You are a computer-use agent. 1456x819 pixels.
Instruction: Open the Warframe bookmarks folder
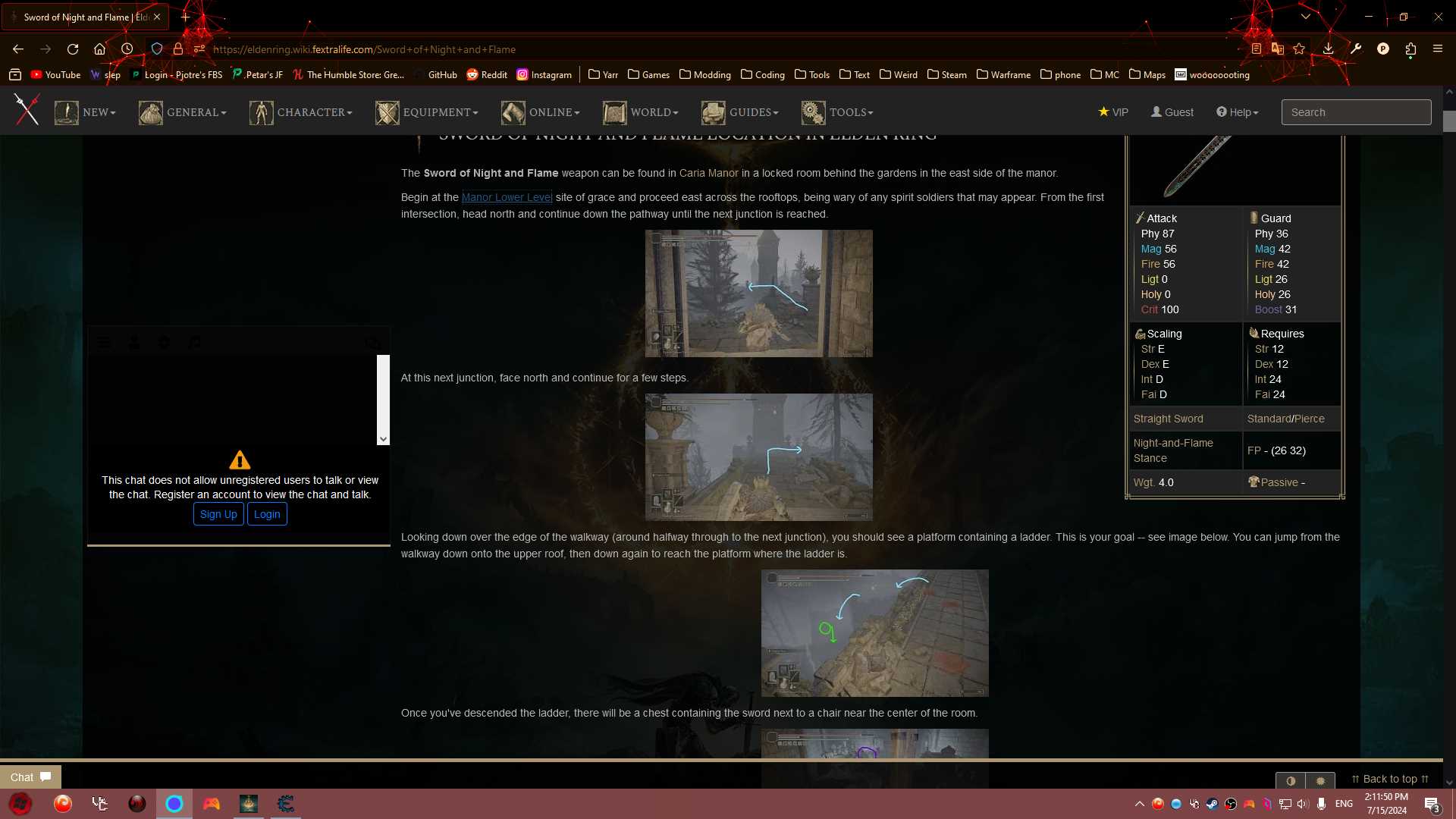coord(1003,74)
